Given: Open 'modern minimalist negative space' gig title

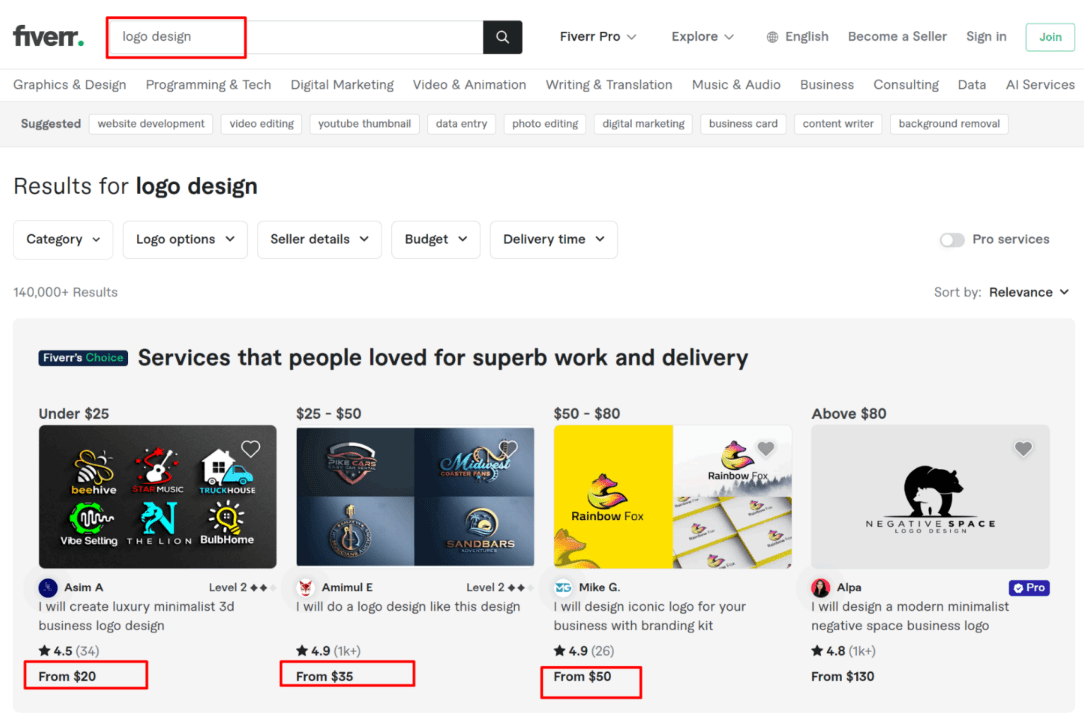Looking at the screenshot, I should tap(910, 616).
